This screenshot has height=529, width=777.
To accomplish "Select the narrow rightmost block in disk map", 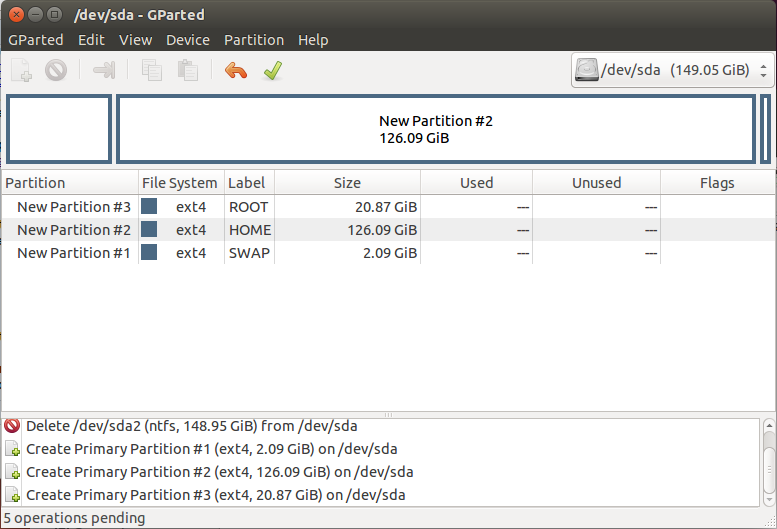I will [x=766, y=129].
